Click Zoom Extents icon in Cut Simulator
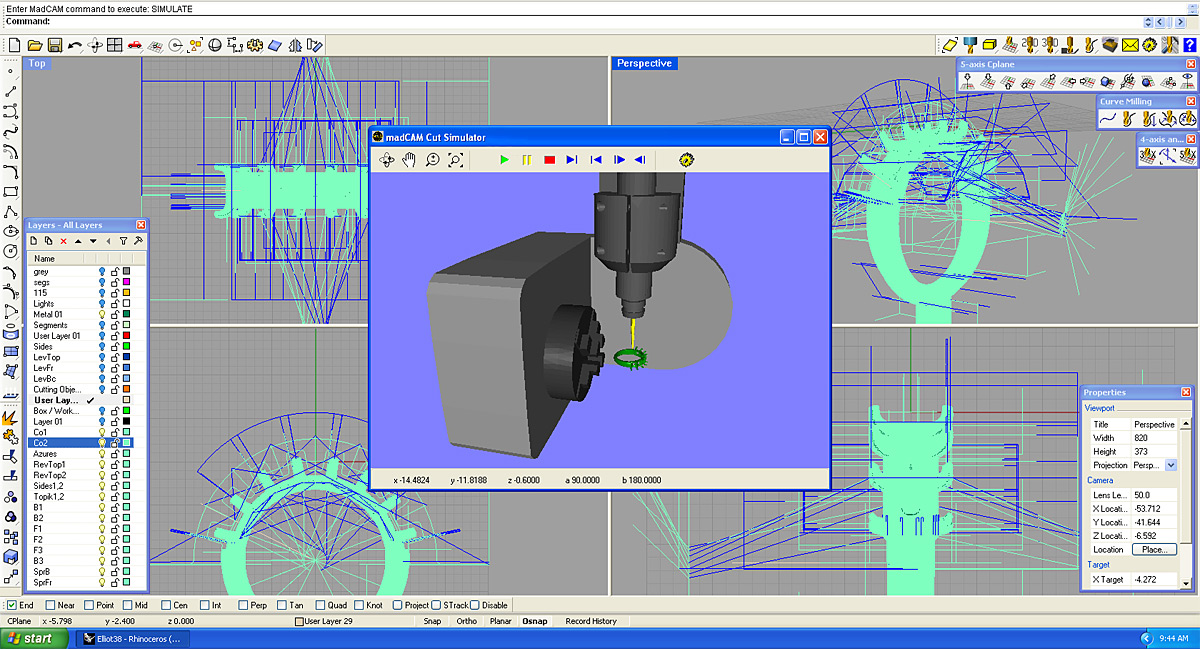1200x649 pixels. (x=455, y=160)
